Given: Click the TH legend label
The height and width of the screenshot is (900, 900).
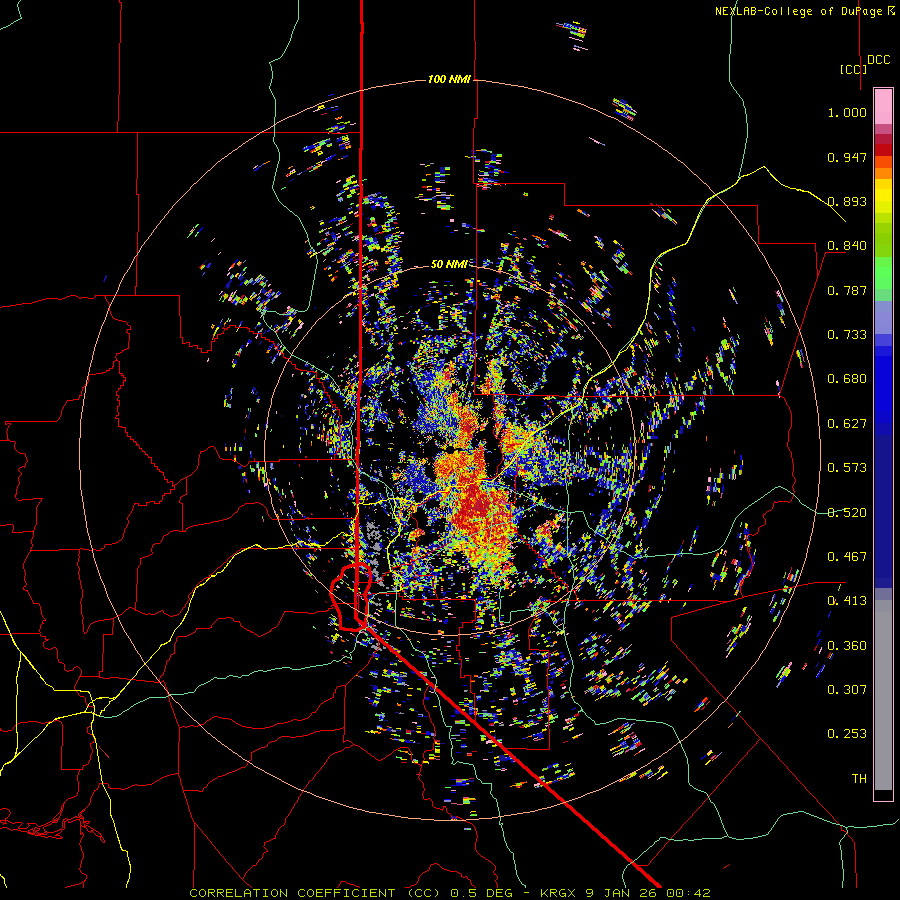Looking at the screenshot, I should (x=859, y=779).
